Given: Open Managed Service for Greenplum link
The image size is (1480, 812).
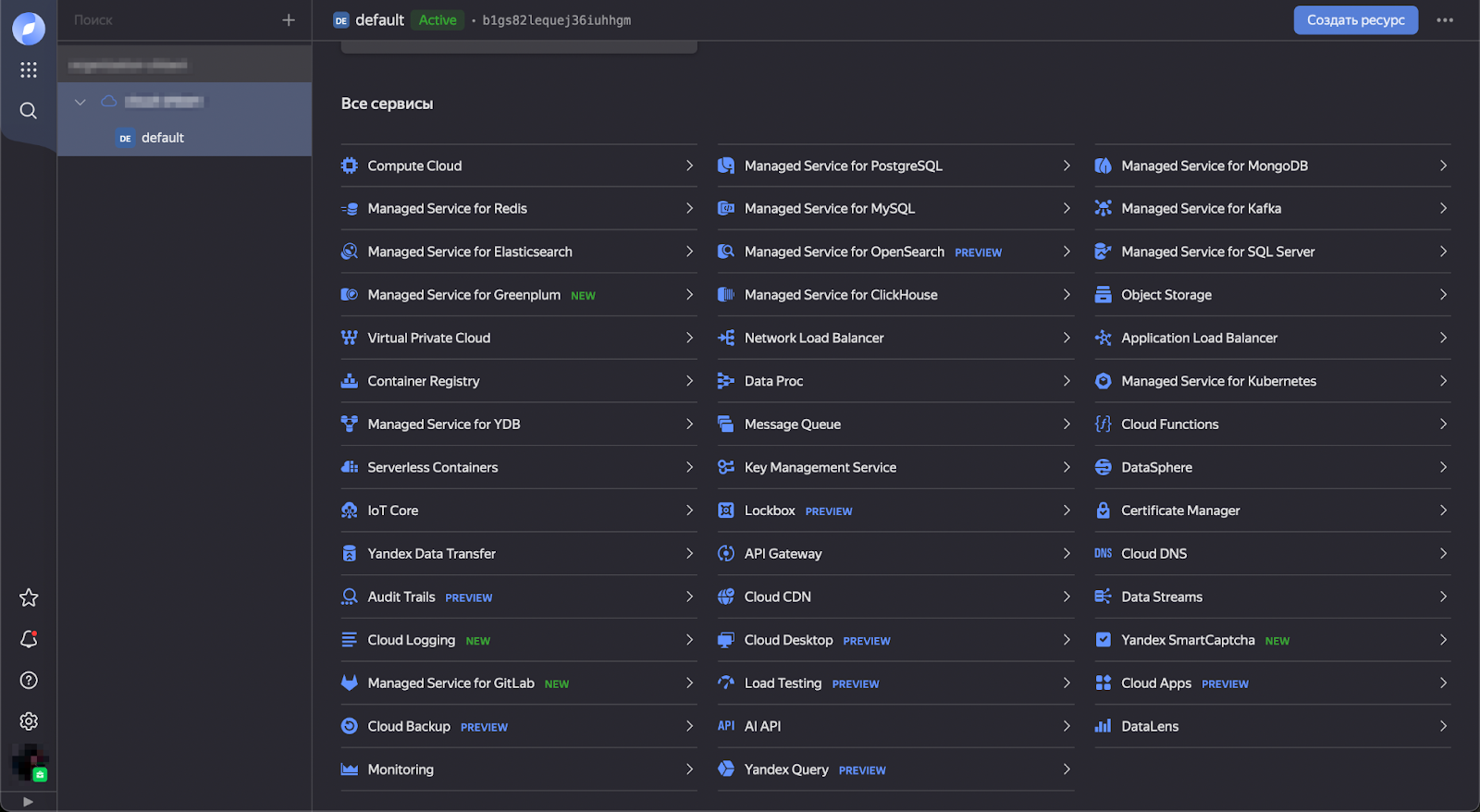Looking at the screenshot, I should click(464, 295).
